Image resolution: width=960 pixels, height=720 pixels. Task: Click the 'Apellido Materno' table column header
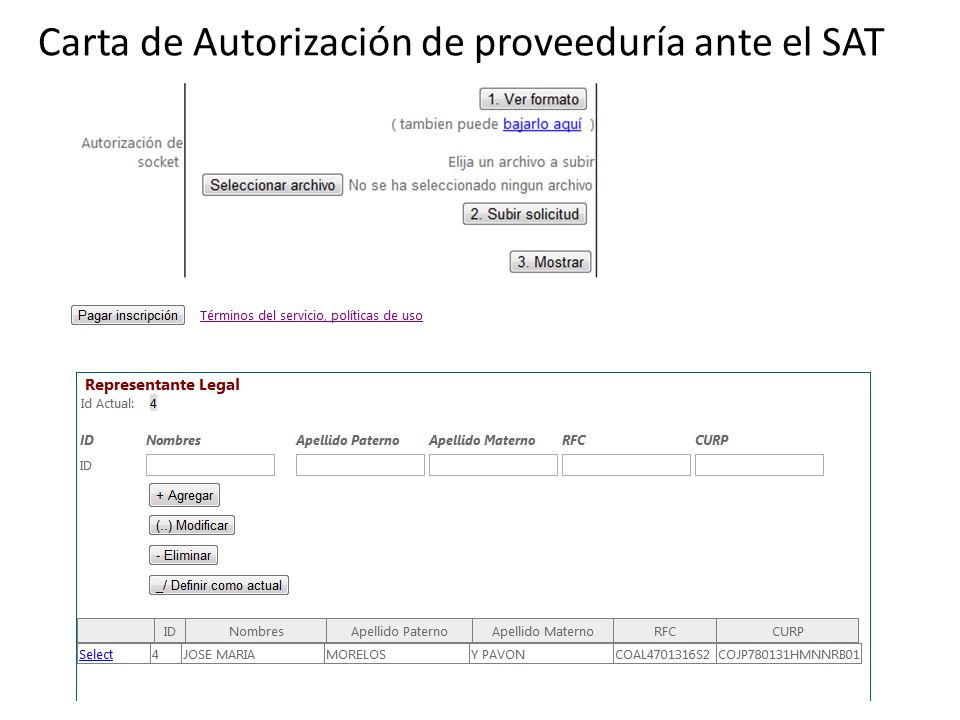[x=542, y=631]
